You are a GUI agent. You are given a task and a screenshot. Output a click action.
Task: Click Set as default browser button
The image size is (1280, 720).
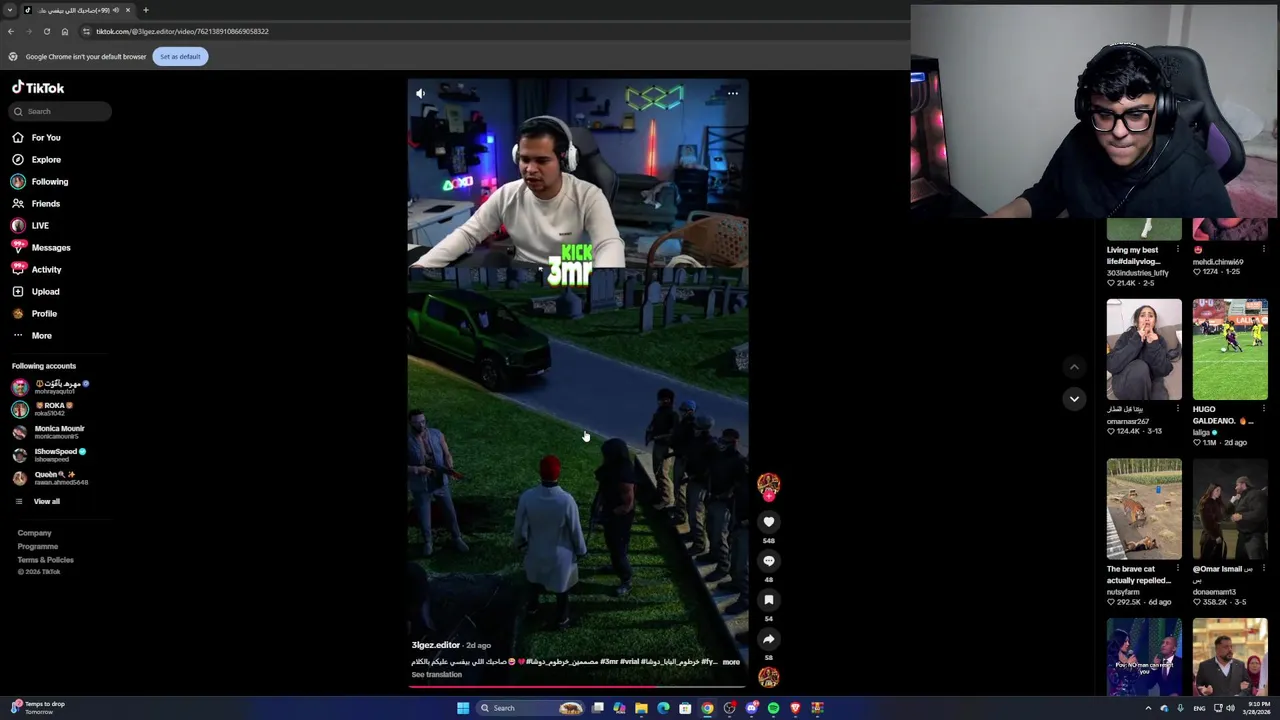pyautogui.click(x=180, y=56)
